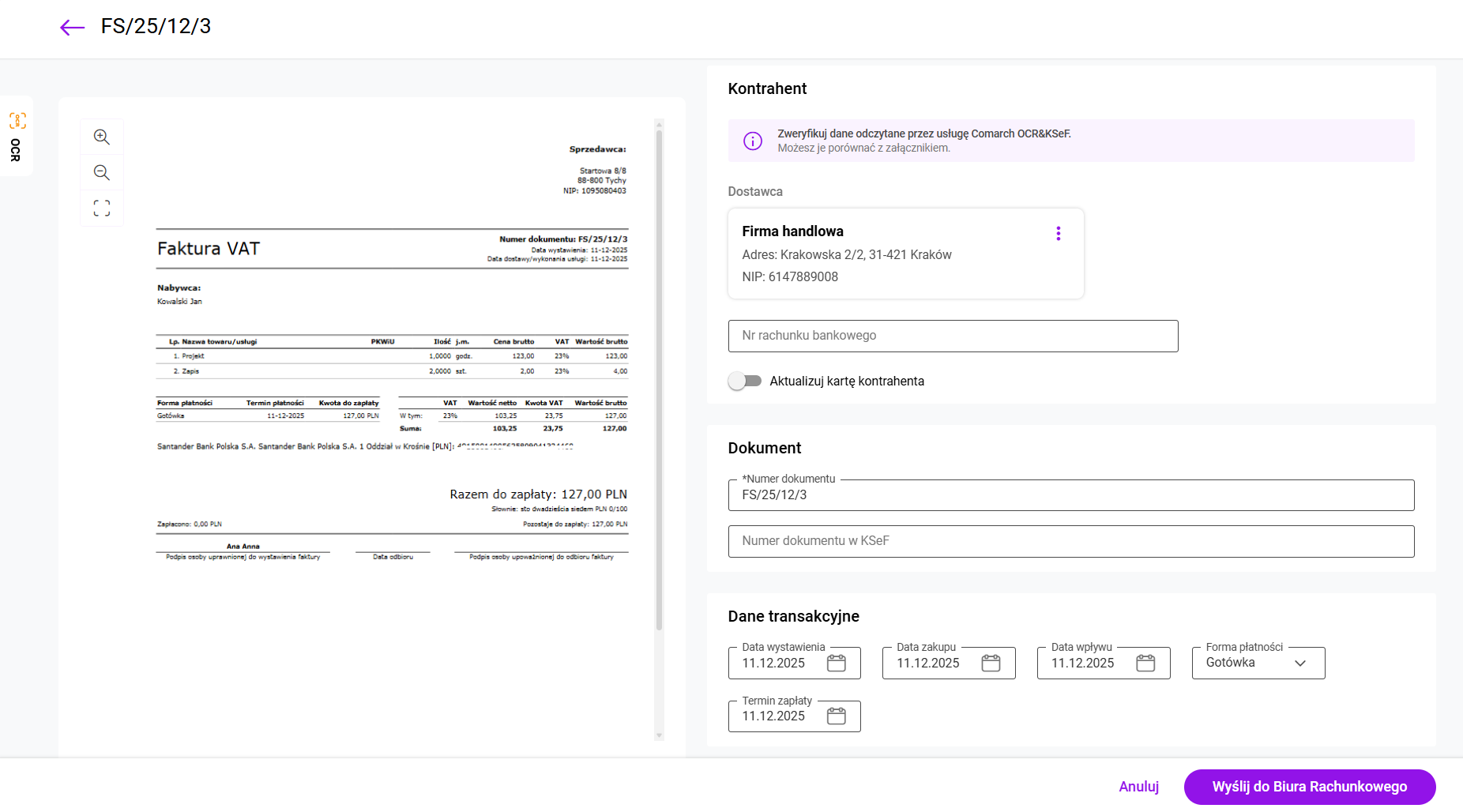The image size is (1463, 812).
Task: Click the Nr rachunku bankowego field
Action: (x=953, y=336)
